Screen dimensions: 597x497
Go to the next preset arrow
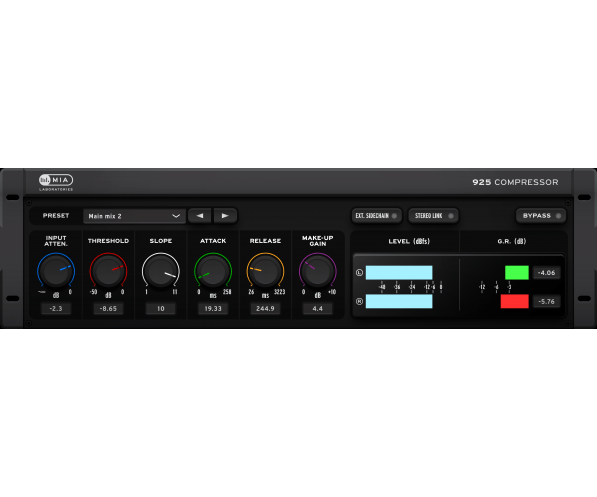225,216
